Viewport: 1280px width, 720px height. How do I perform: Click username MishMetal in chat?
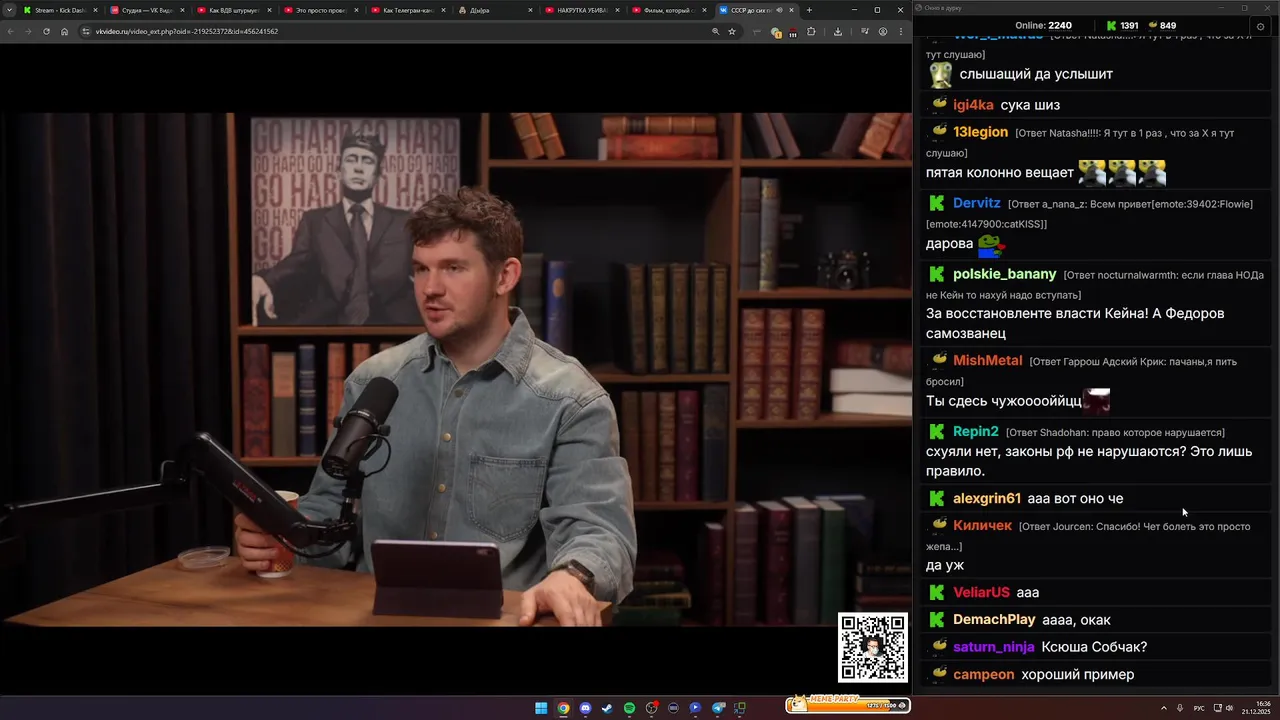pos(987,361)
